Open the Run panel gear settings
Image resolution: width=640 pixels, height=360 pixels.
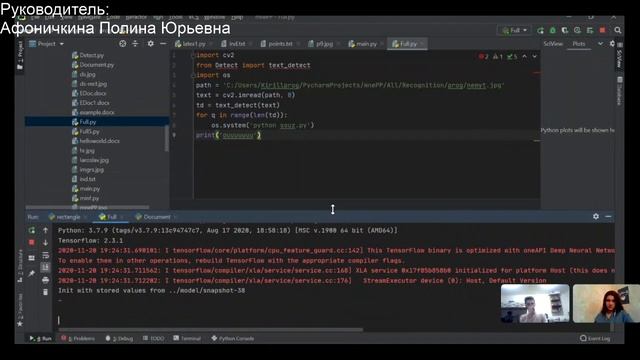click(596, 216)
